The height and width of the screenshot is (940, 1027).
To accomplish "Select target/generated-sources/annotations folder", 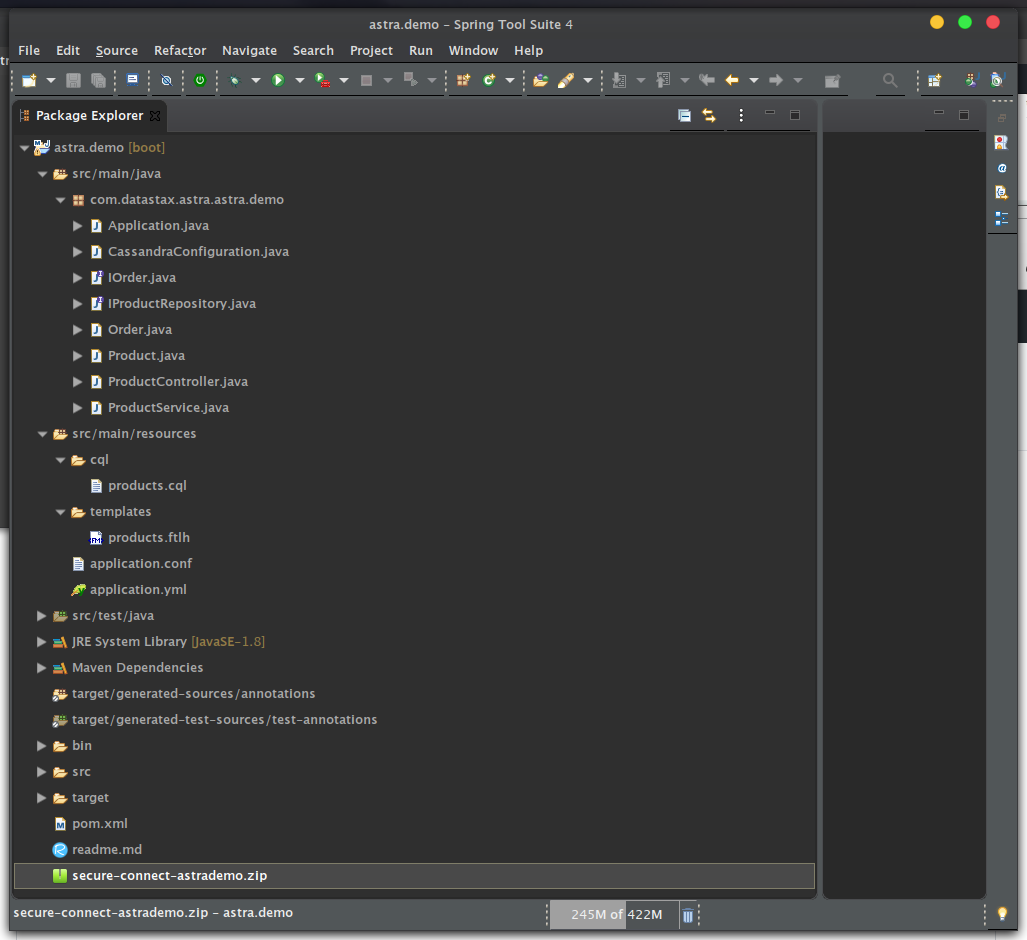I will [x=193, y=694].
